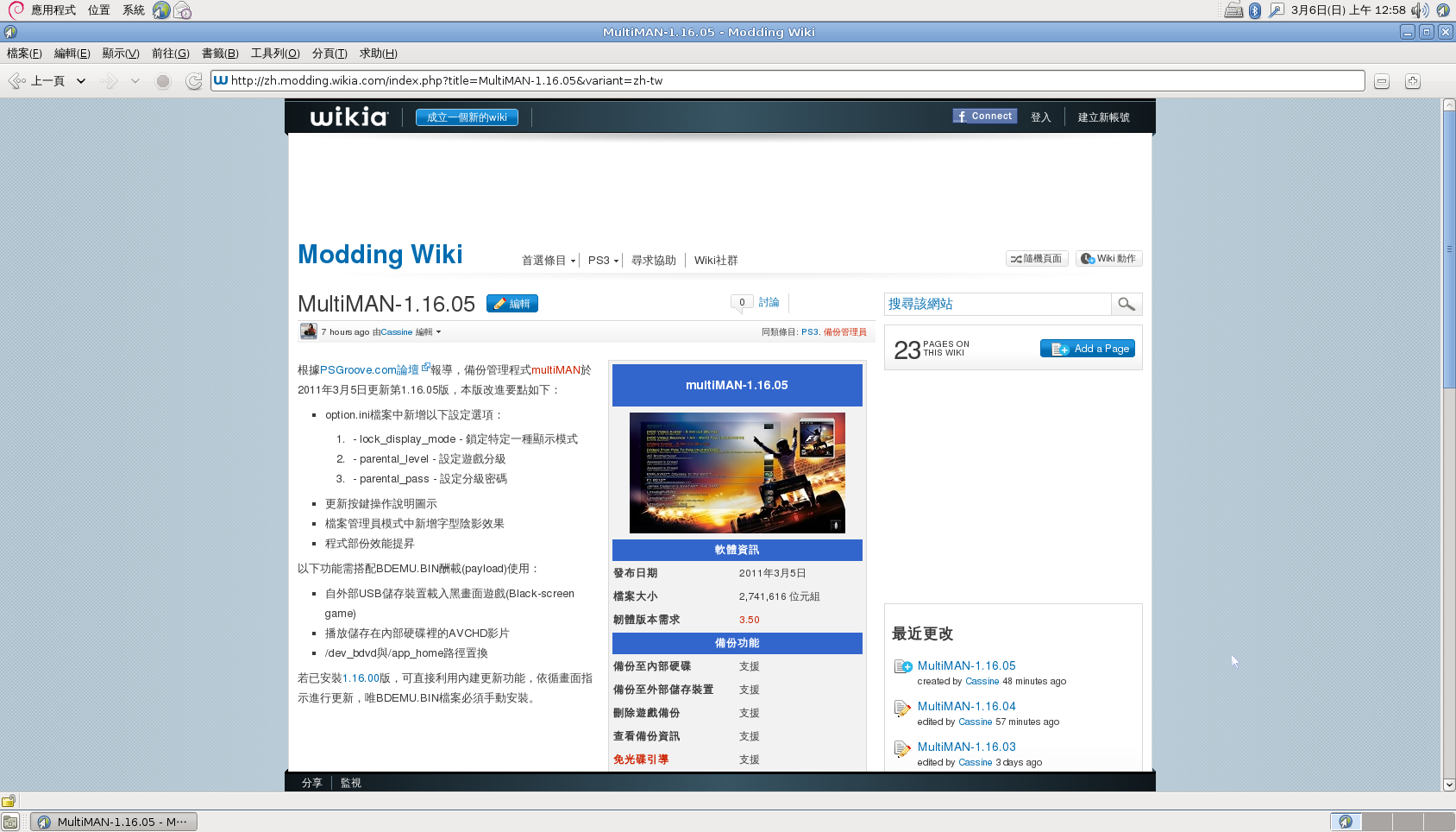Click the Modding Wiki title link

coord(380,255)
